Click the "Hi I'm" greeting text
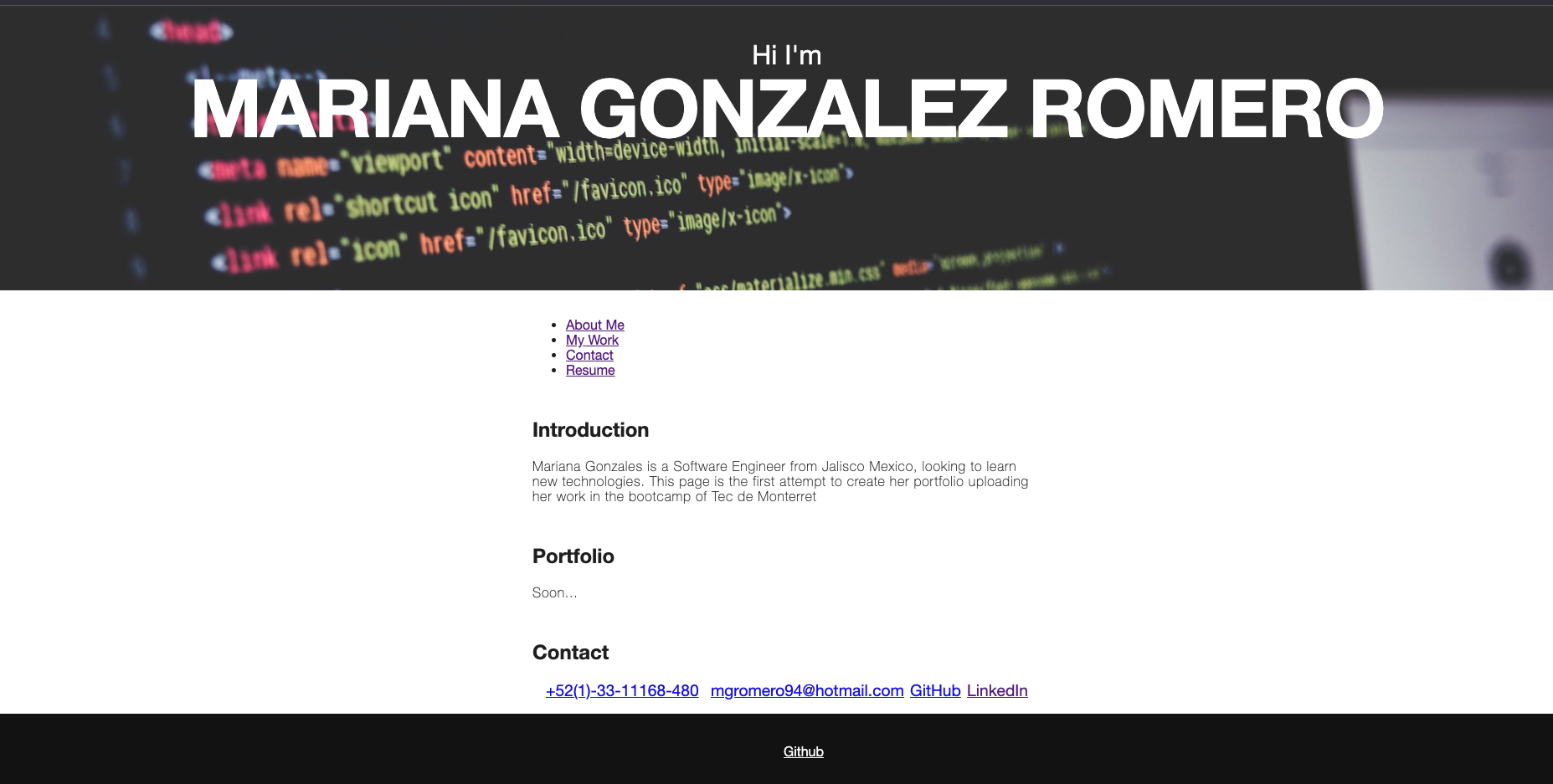 [x=787, y=55]
